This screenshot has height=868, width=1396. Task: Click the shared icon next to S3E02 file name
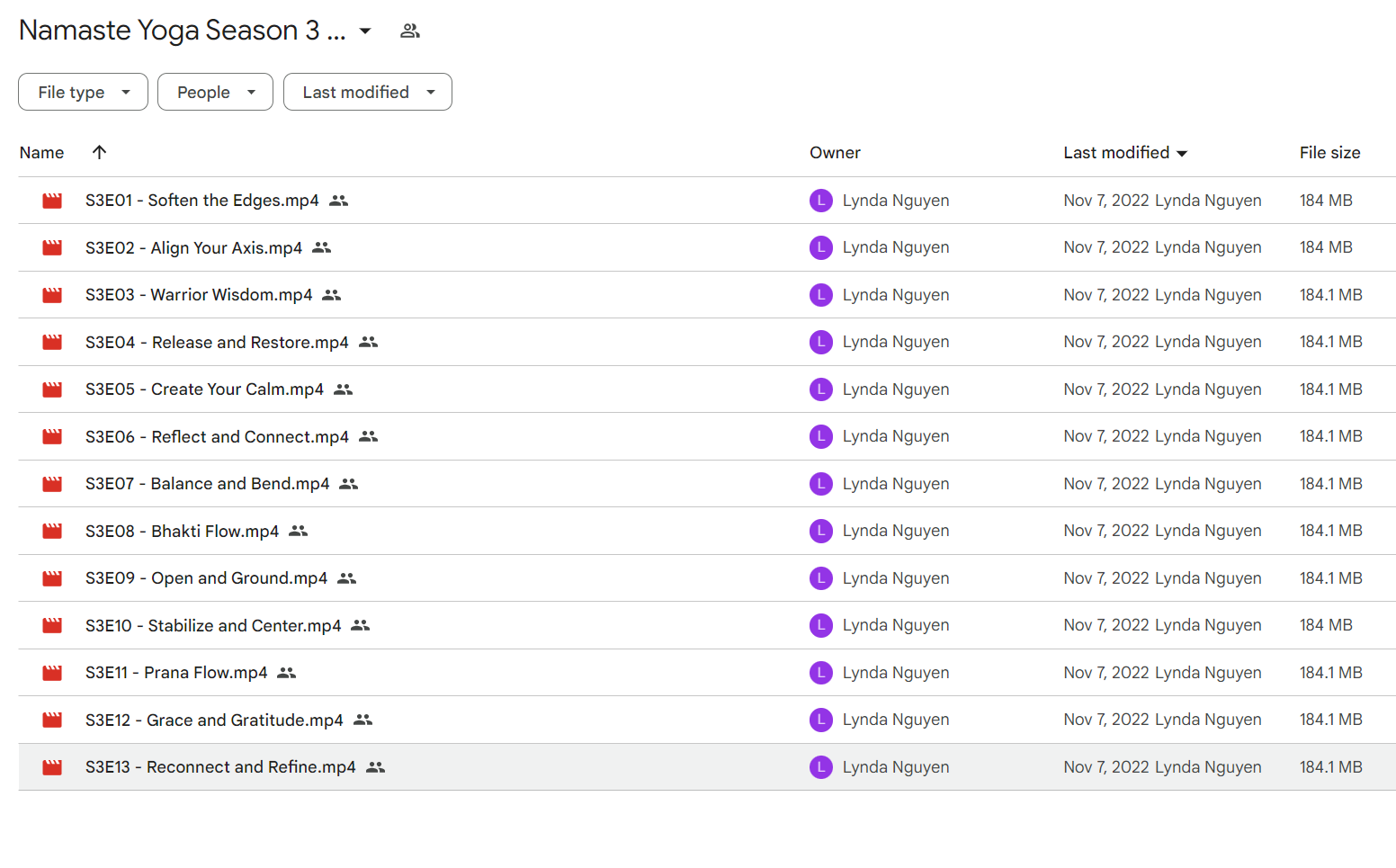tap(322, 247)
